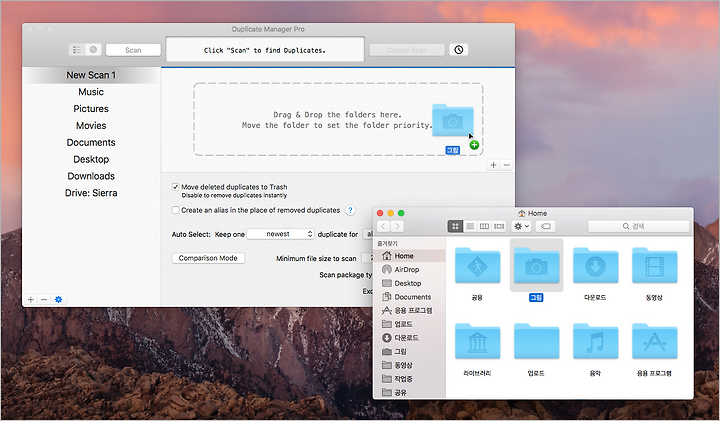
Task: Go back in the Finder Home window
Action: click(383, 226)
